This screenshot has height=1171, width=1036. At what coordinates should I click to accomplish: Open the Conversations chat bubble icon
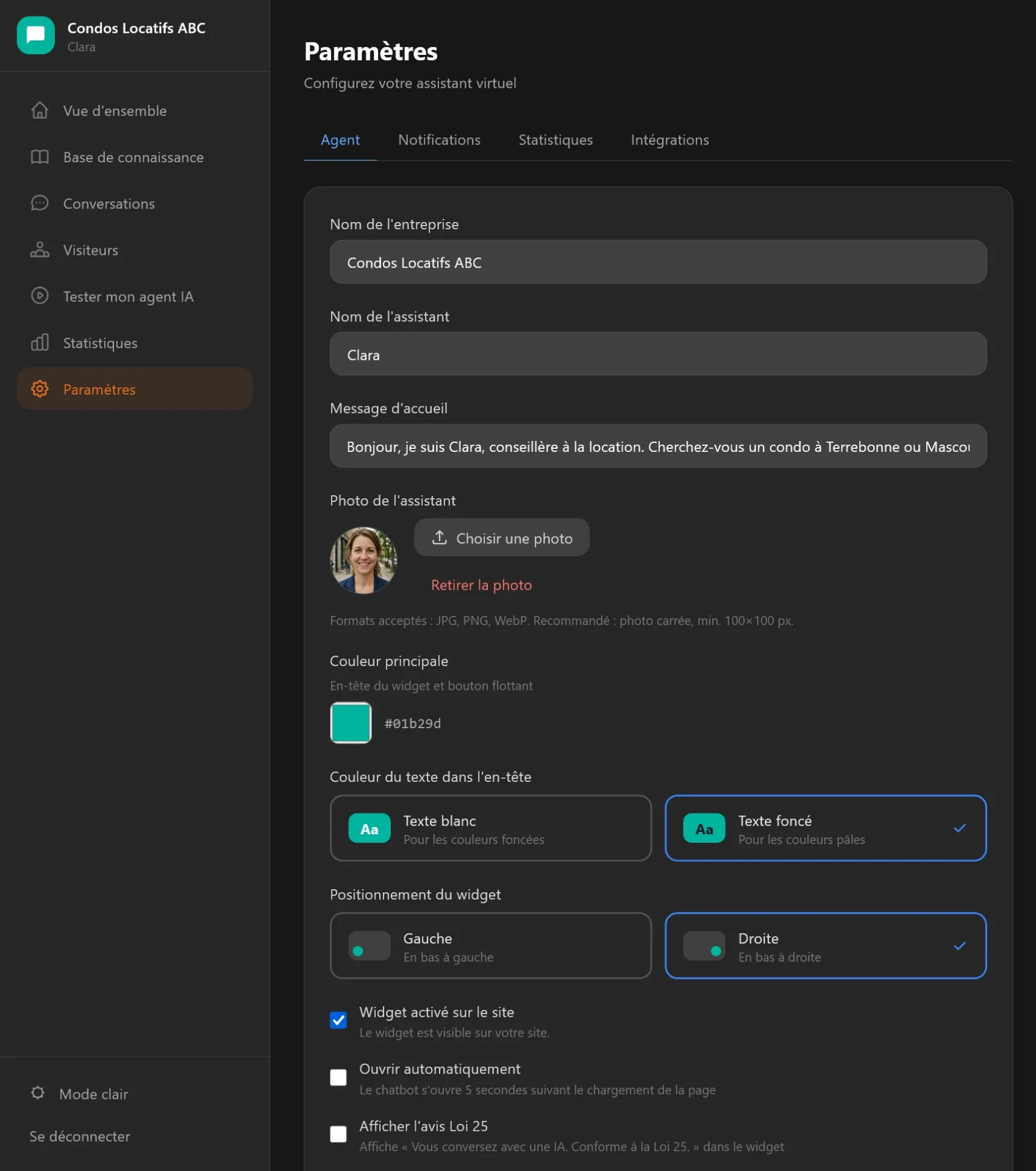40,203
